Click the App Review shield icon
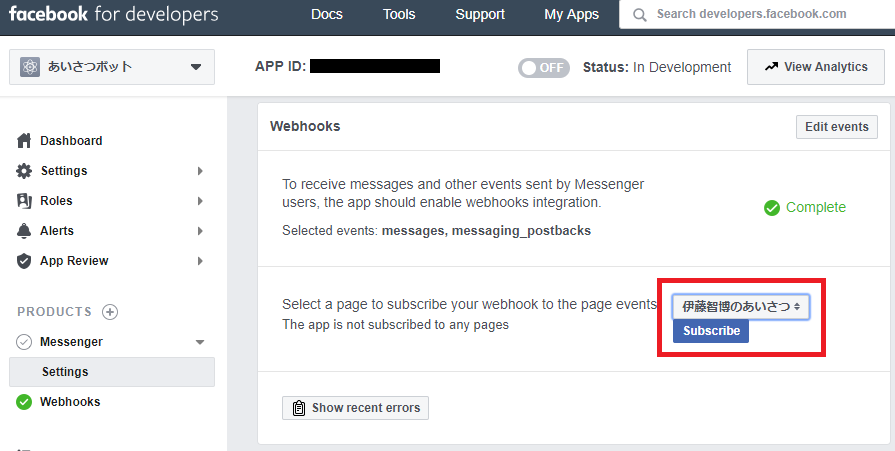 point(24,261)
